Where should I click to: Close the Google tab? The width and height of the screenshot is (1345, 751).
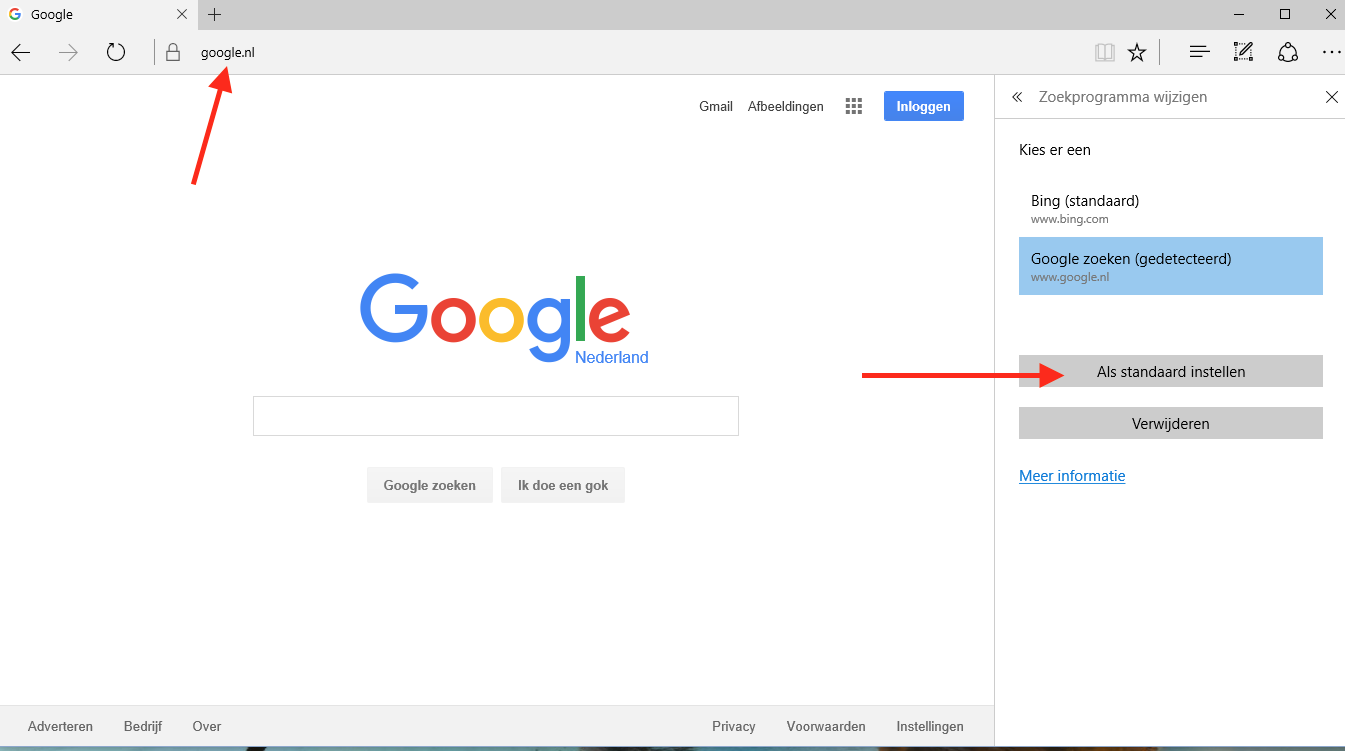coord(182,15)
